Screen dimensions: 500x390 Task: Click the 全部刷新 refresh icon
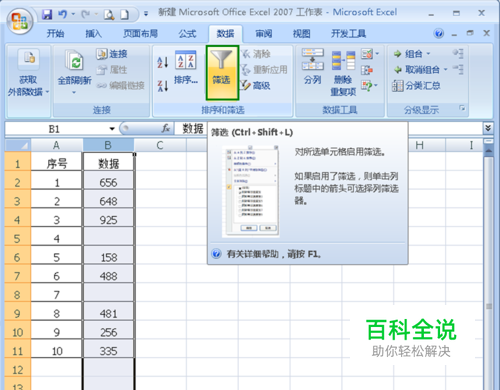click(74, 60)
